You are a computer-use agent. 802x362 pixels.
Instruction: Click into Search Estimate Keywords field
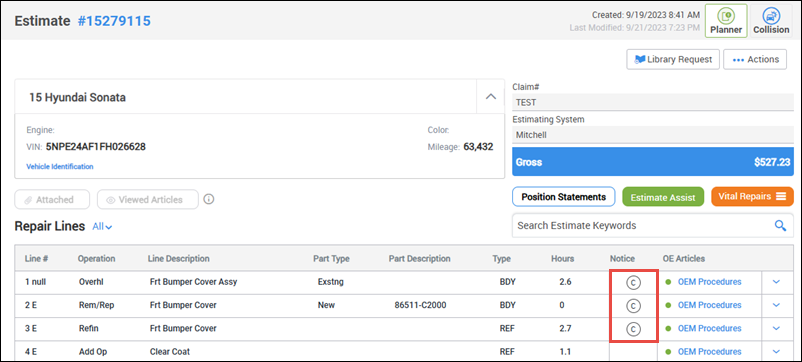[x=642, y=225]
